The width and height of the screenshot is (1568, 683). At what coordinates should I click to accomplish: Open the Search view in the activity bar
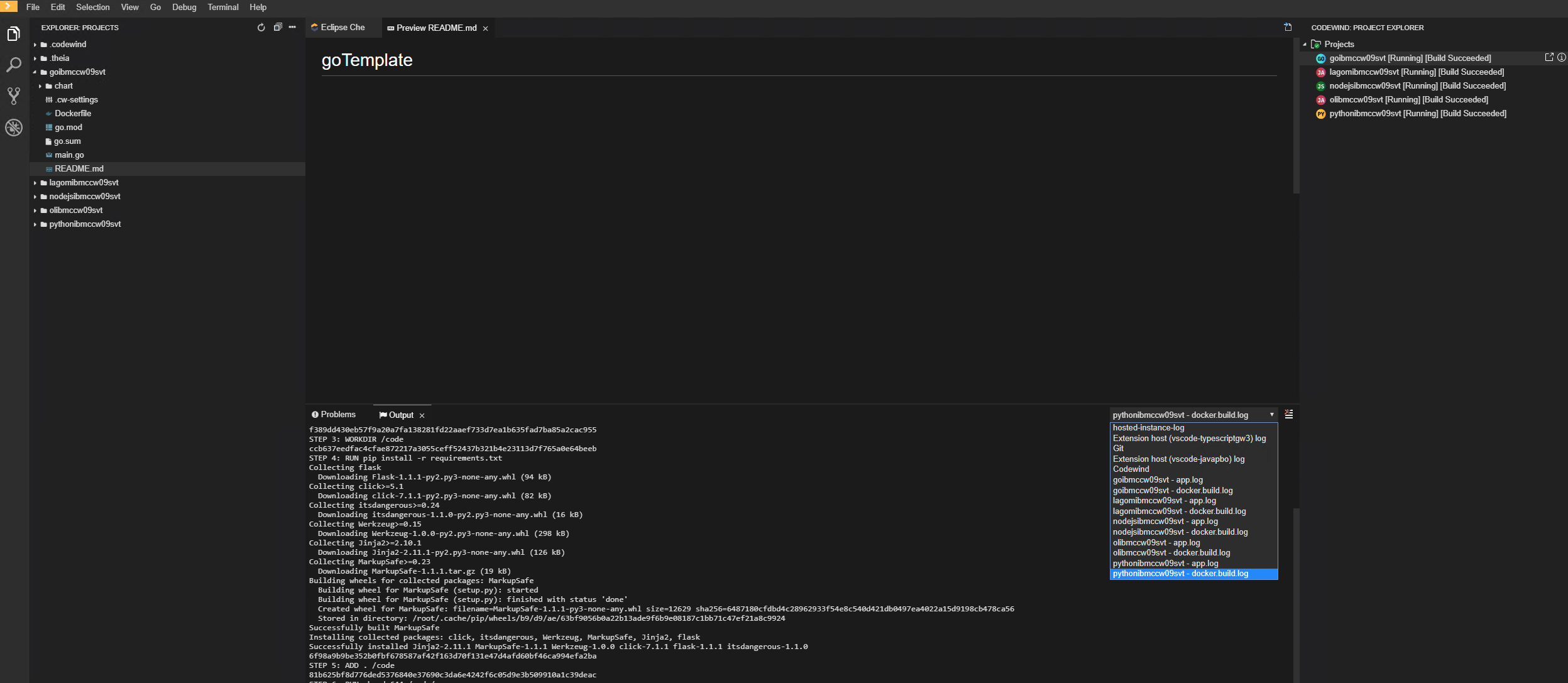[13, 65]
